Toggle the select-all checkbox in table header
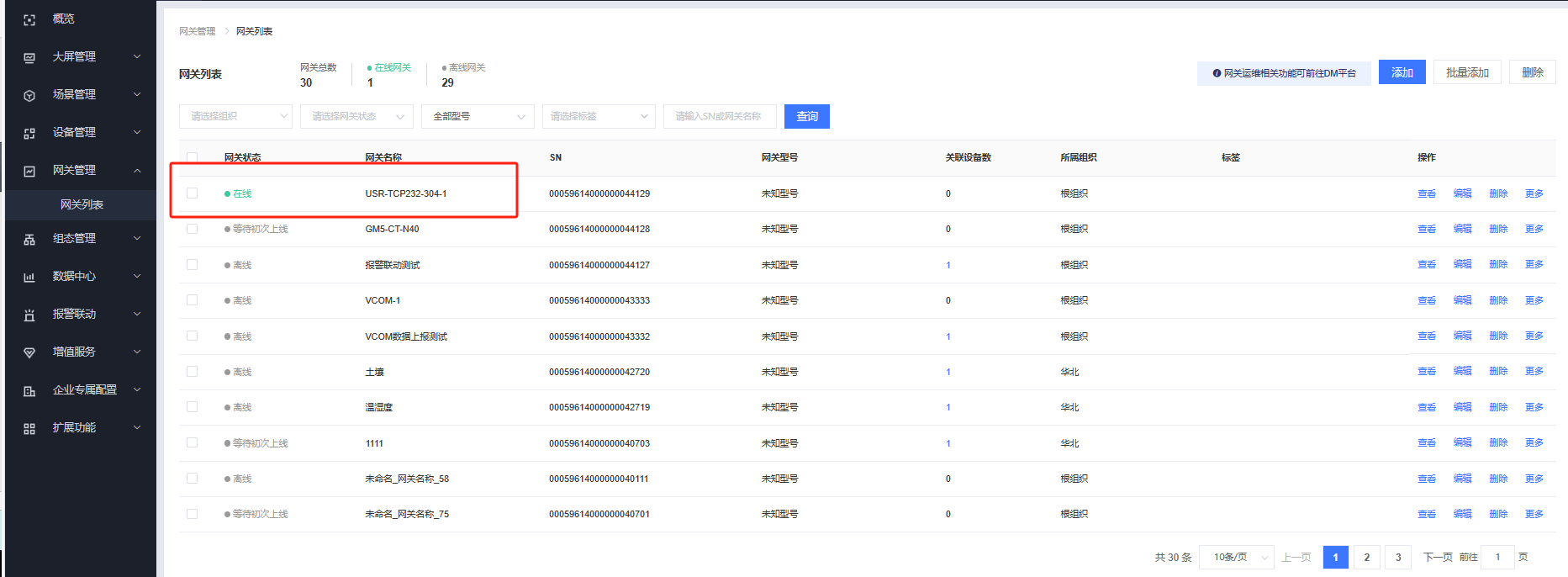The width and height of the screenshot is (1568, 577). pyautogui.click(x=193, y=157)
